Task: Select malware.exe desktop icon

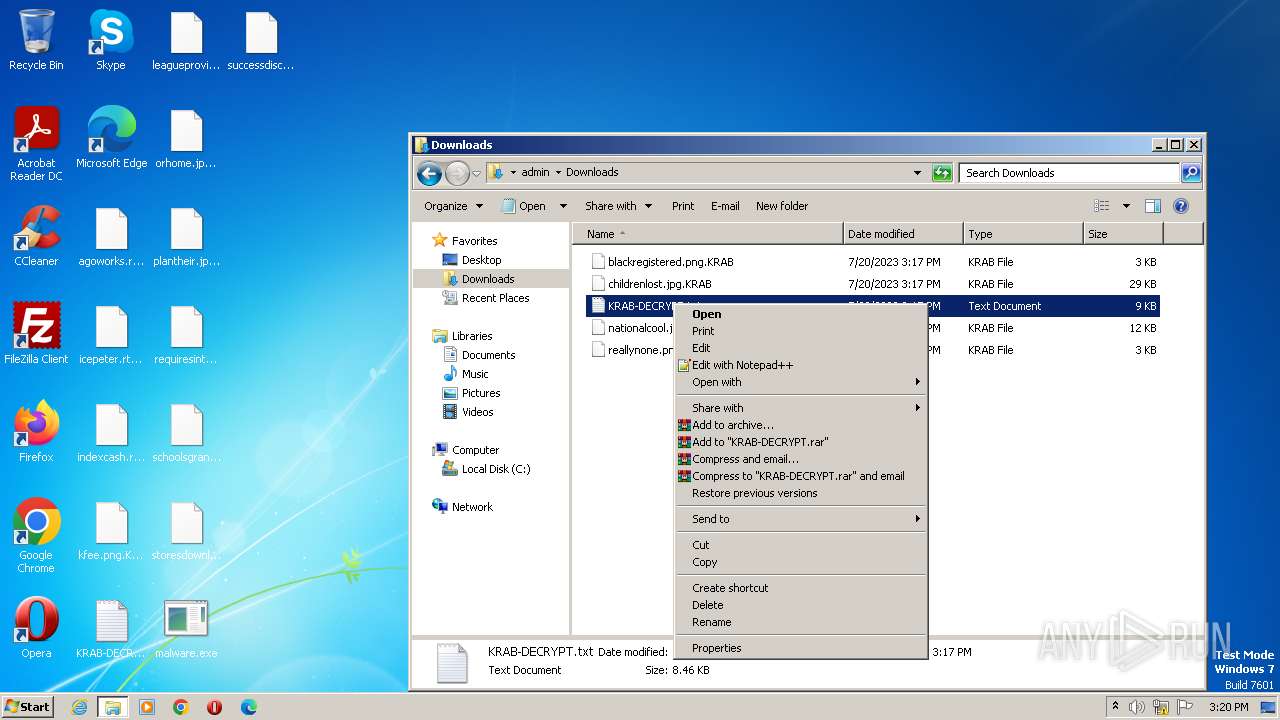Action: (186, 628)
